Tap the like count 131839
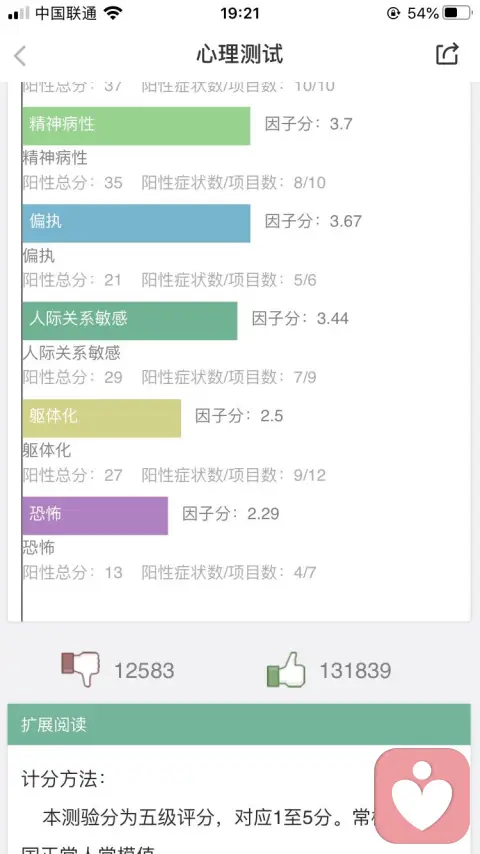Image resolution: width=480 pixels, height=854 pixels. [355, 670]
